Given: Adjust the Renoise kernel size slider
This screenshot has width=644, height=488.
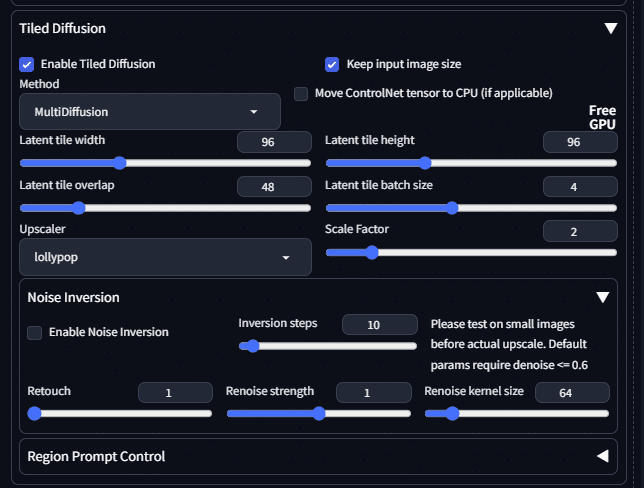Looking at the screenshot, I should tap(517, 413).
